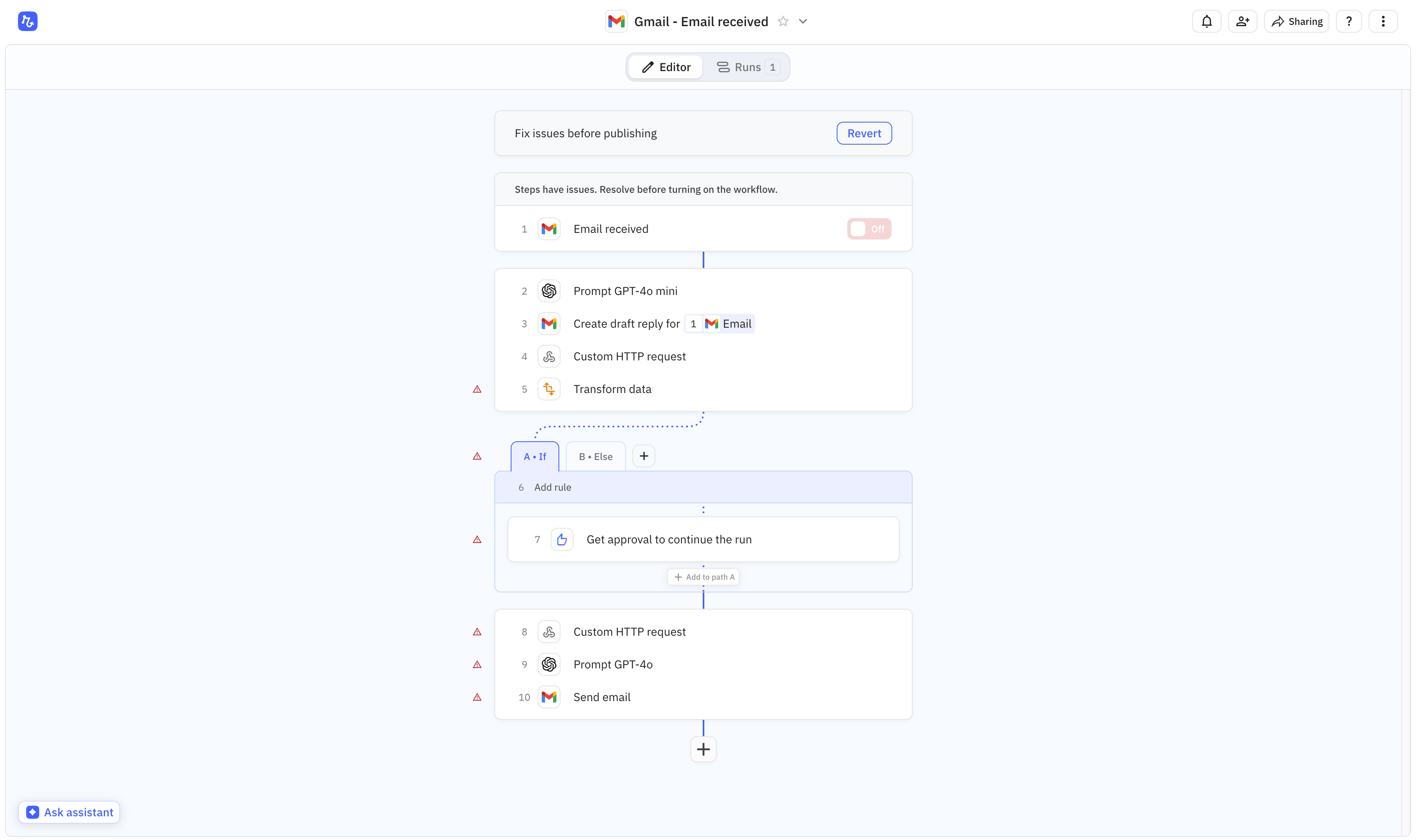Click warning icon beside the A • If path
The image size is (1416, 840).
click(x=477, y=456)
